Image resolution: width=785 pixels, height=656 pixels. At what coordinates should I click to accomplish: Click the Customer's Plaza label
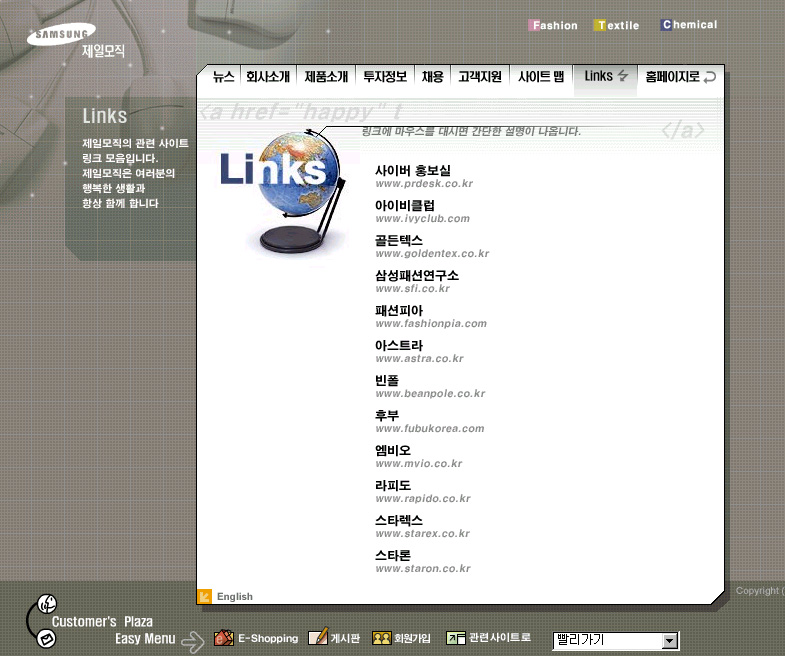pyautogui.click(x=102, y=621)
